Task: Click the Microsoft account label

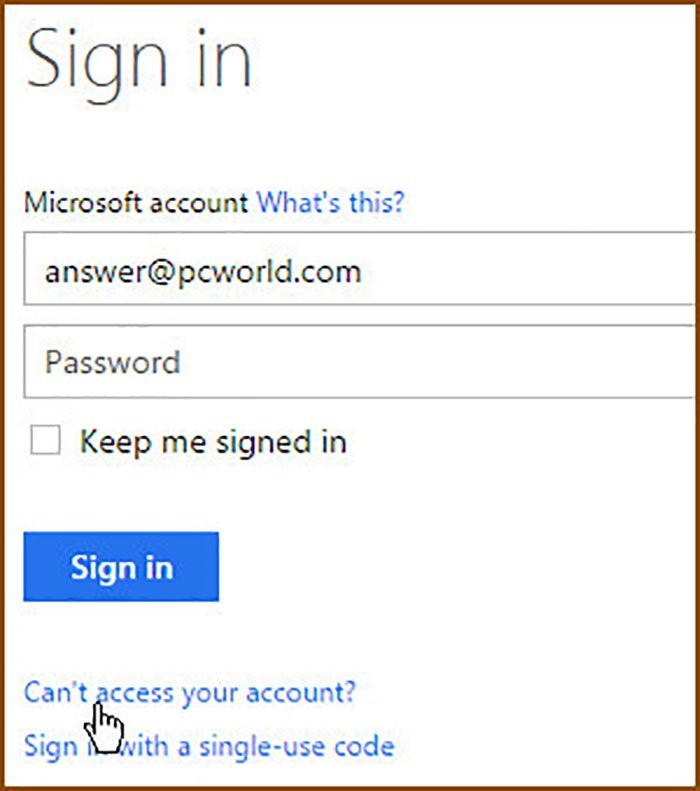Action: (136, 203)
